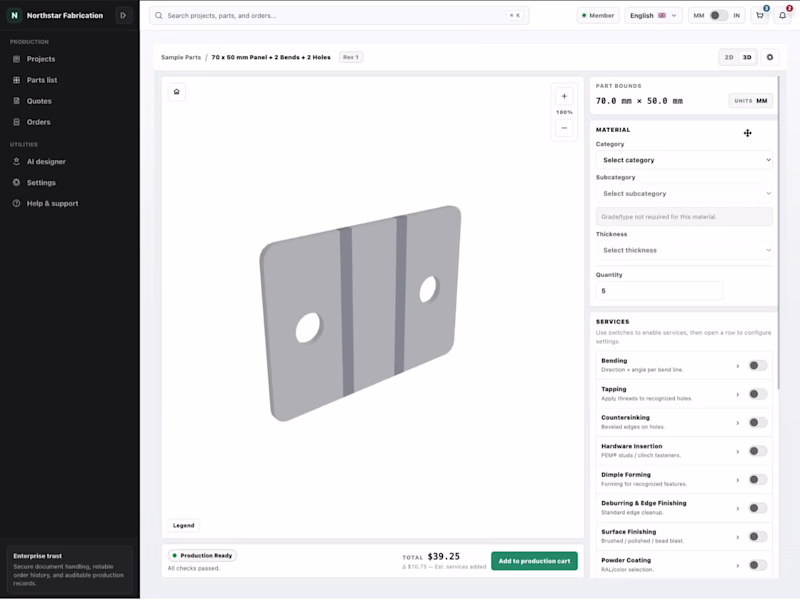
Task: Open Projects in the sidebar
Action: 41,59
